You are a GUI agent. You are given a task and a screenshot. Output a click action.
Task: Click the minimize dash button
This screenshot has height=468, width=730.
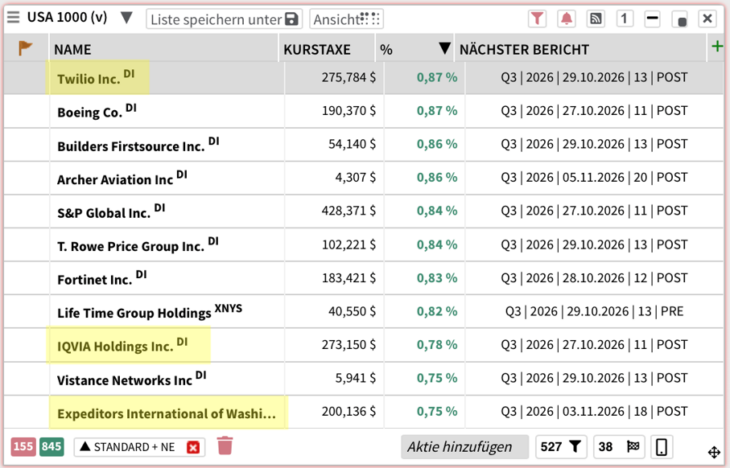652,19
